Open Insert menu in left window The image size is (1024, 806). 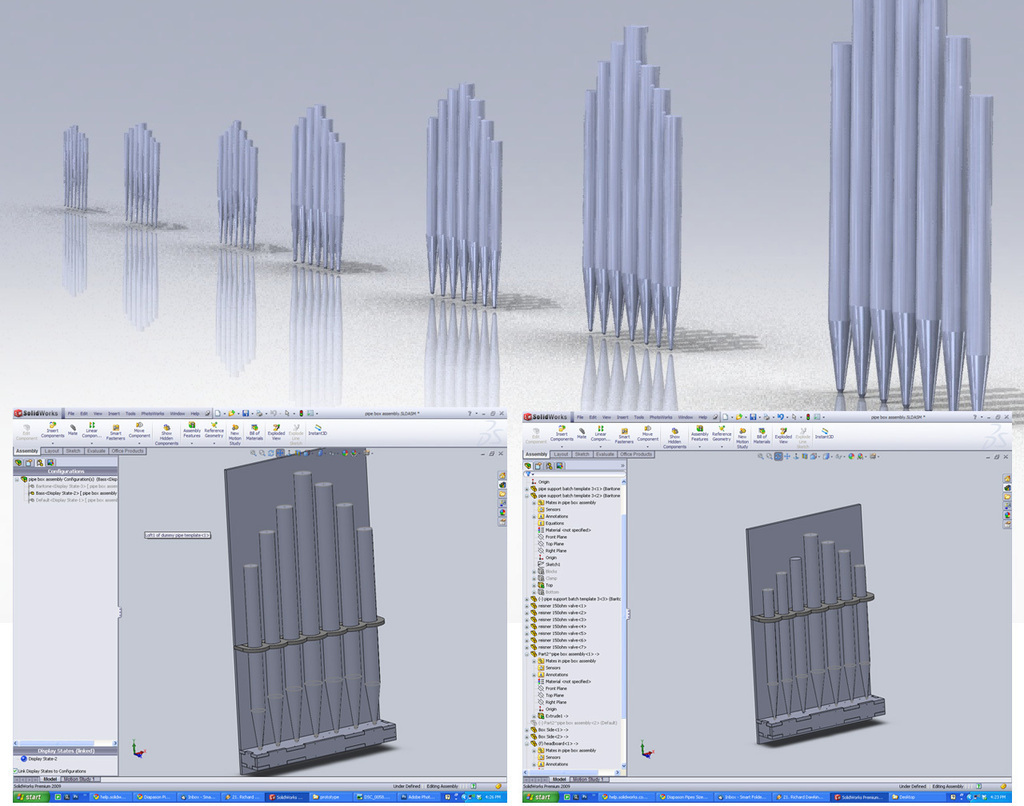click(x=113, y=413)
